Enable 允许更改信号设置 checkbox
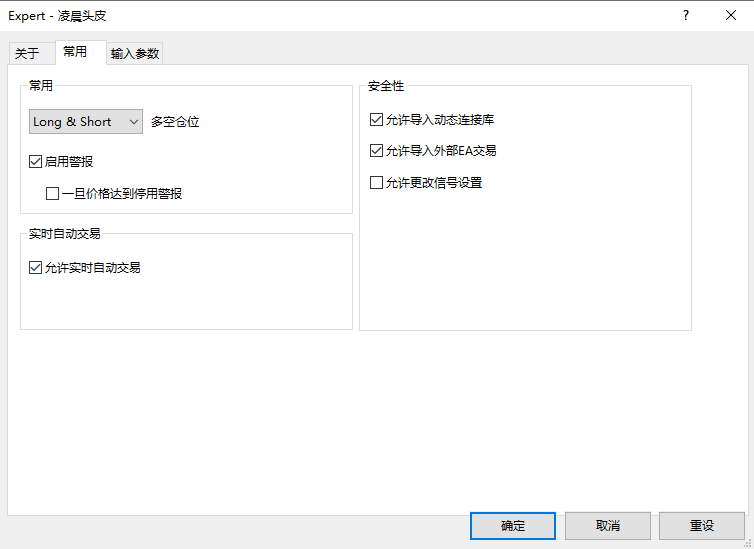This screenshot has width=754, height=549. 377,183
